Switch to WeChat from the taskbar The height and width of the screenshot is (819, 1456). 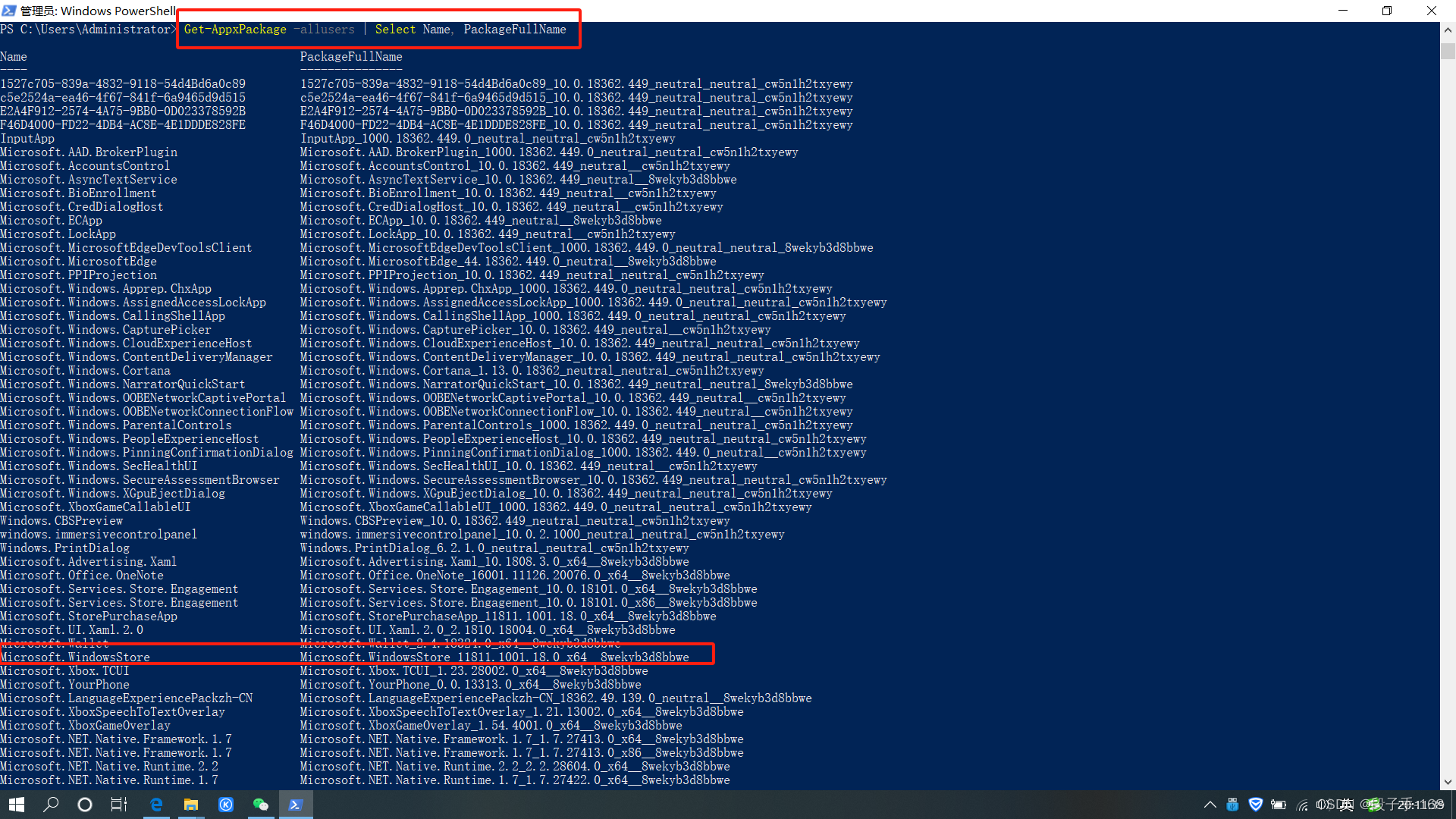coord(261,805)
